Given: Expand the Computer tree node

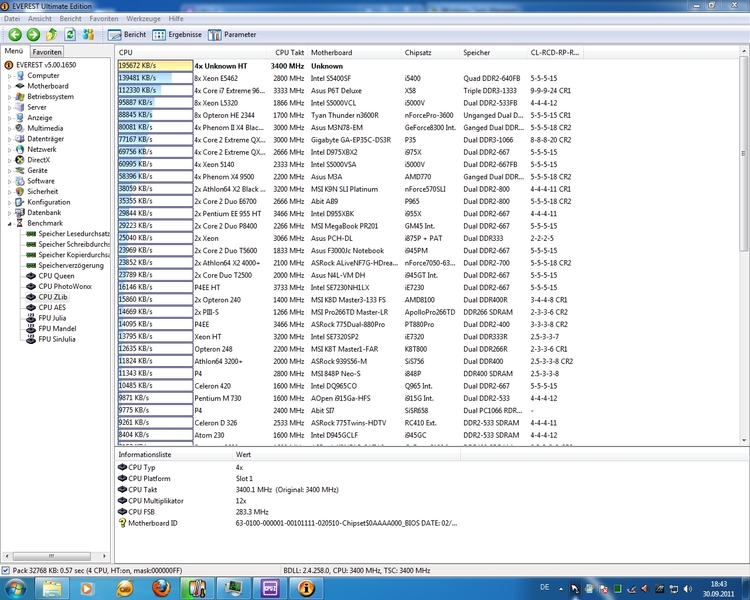Looking at the screenshot, I should point(9,76).
